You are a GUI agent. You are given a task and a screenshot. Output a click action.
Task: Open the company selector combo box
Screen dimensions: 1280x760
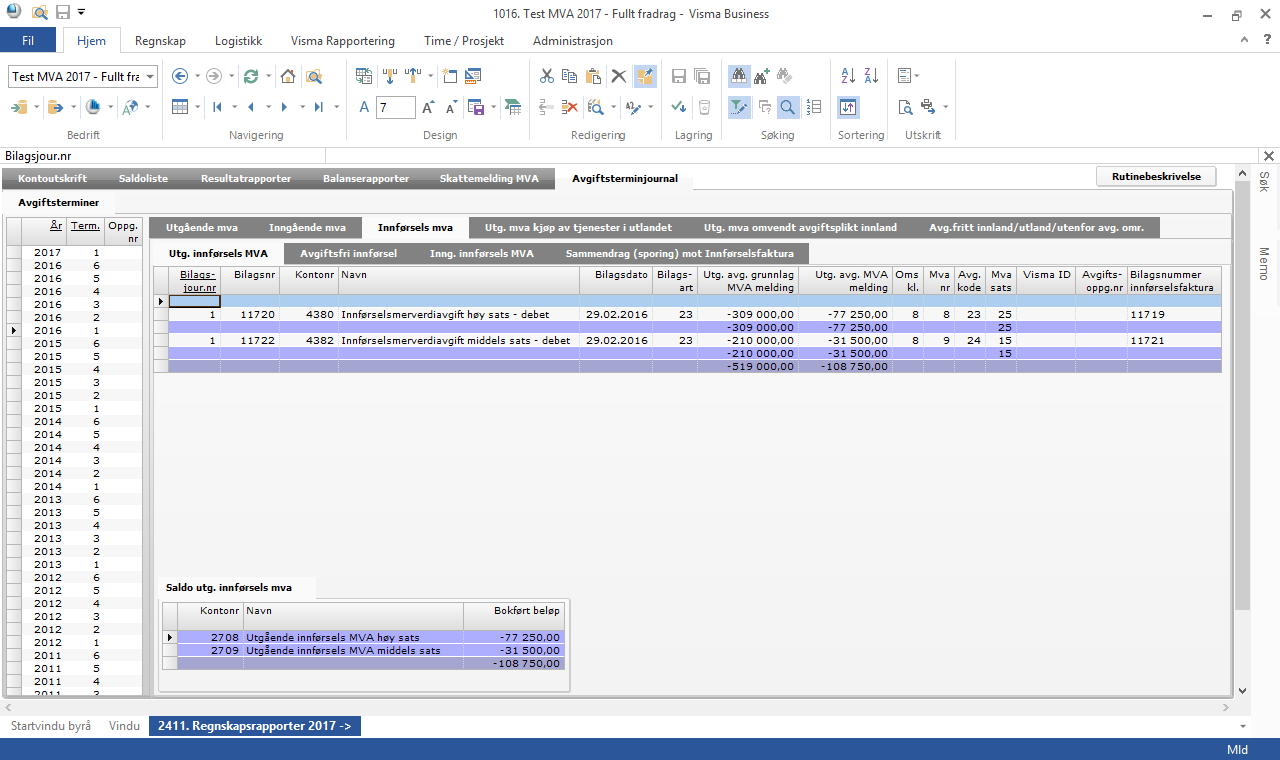point(83,77)
